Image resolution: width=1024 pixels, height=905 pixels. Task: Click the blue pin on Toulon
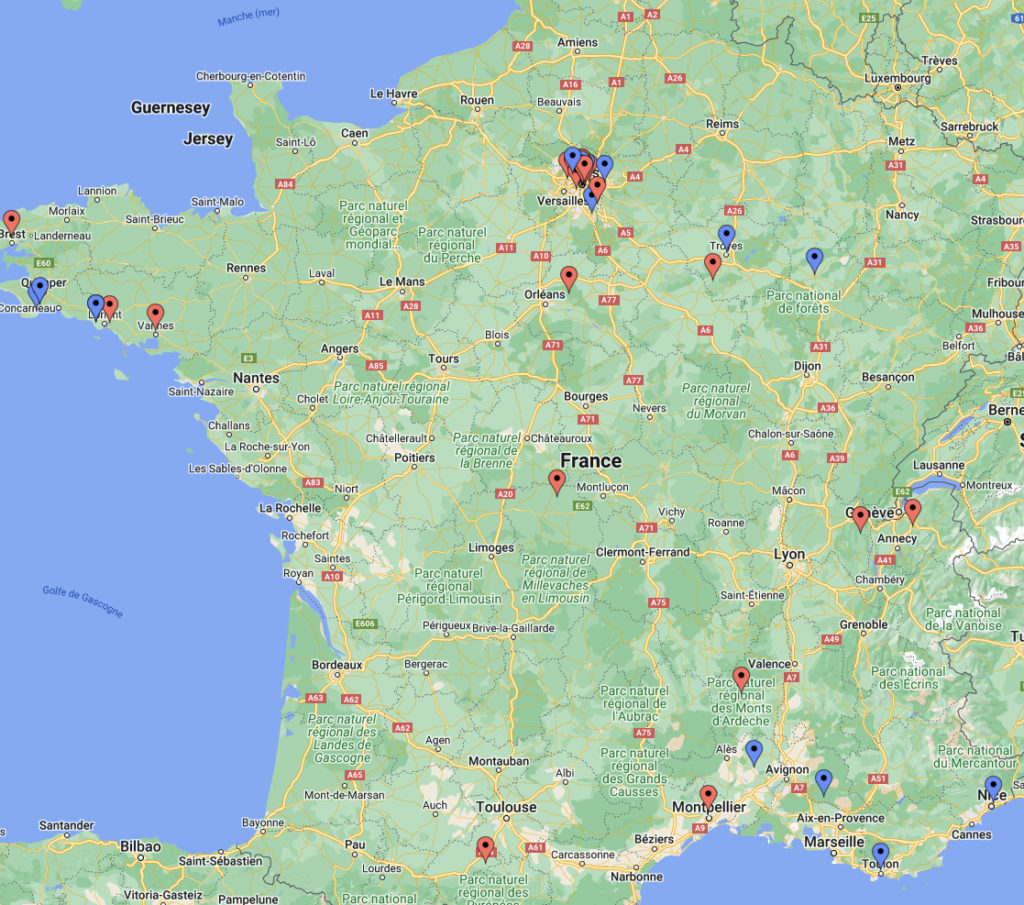pyautogui.click(x=880, y=854)
